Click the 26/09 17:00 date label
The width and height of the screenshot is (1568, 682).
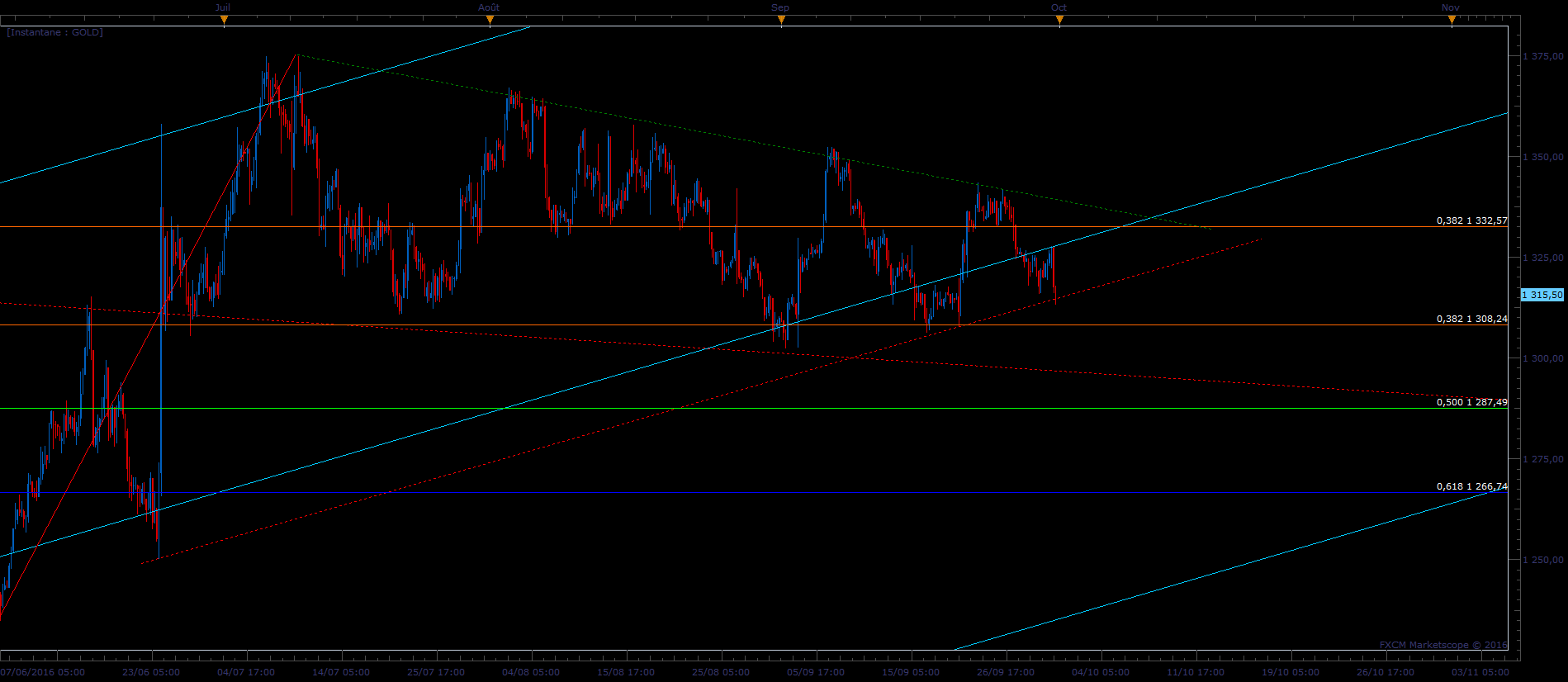coord(1006,672)
